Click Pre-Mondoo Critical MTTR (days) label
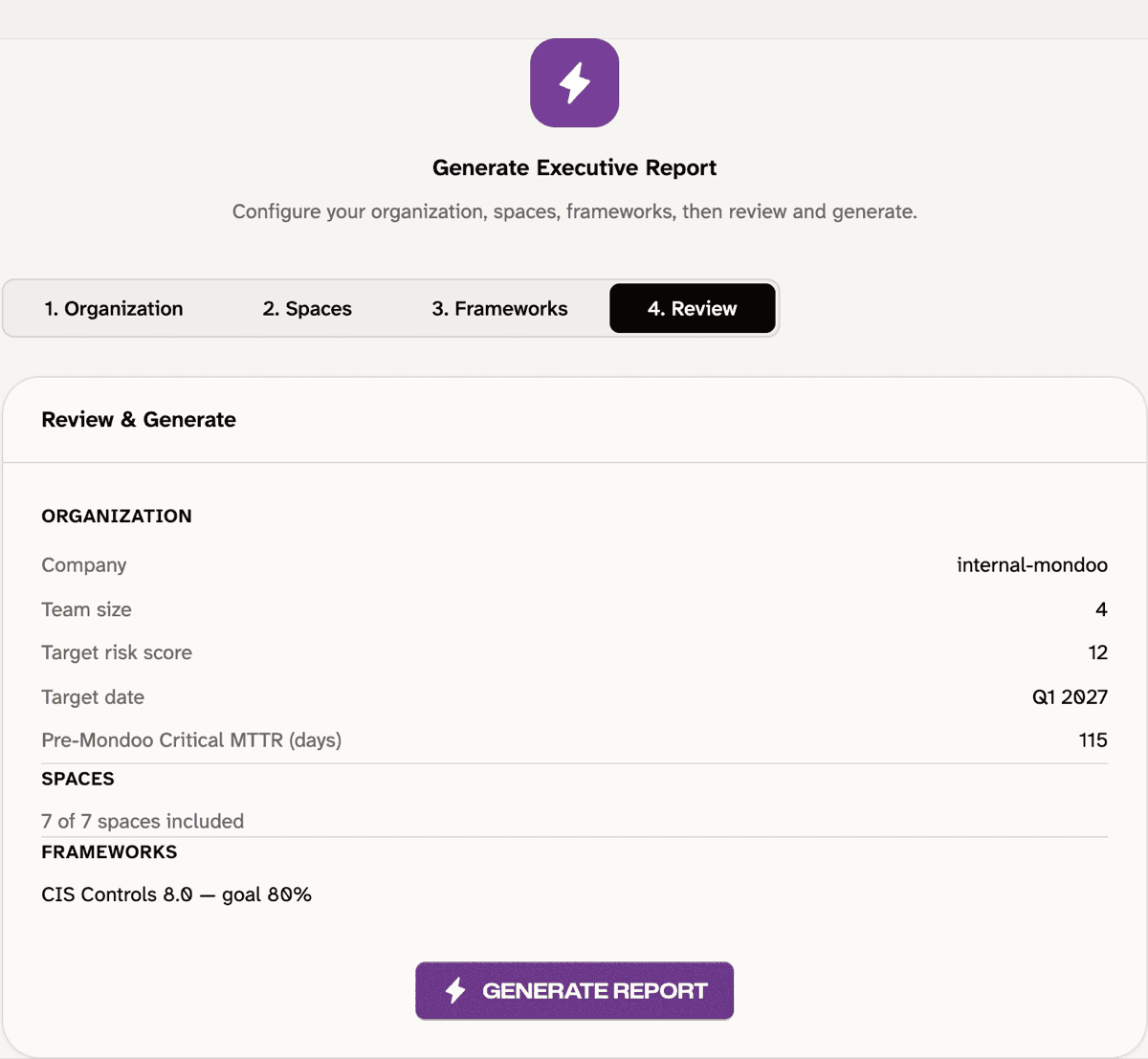 click(191, 739)
